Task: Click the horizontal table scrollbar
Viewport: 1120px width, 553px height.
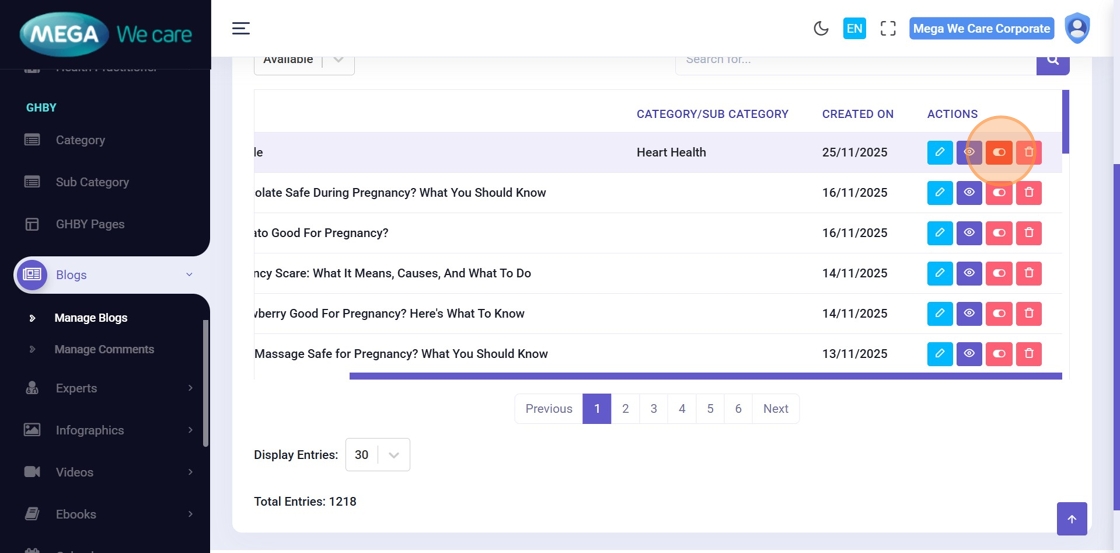Action: [705, 376]
